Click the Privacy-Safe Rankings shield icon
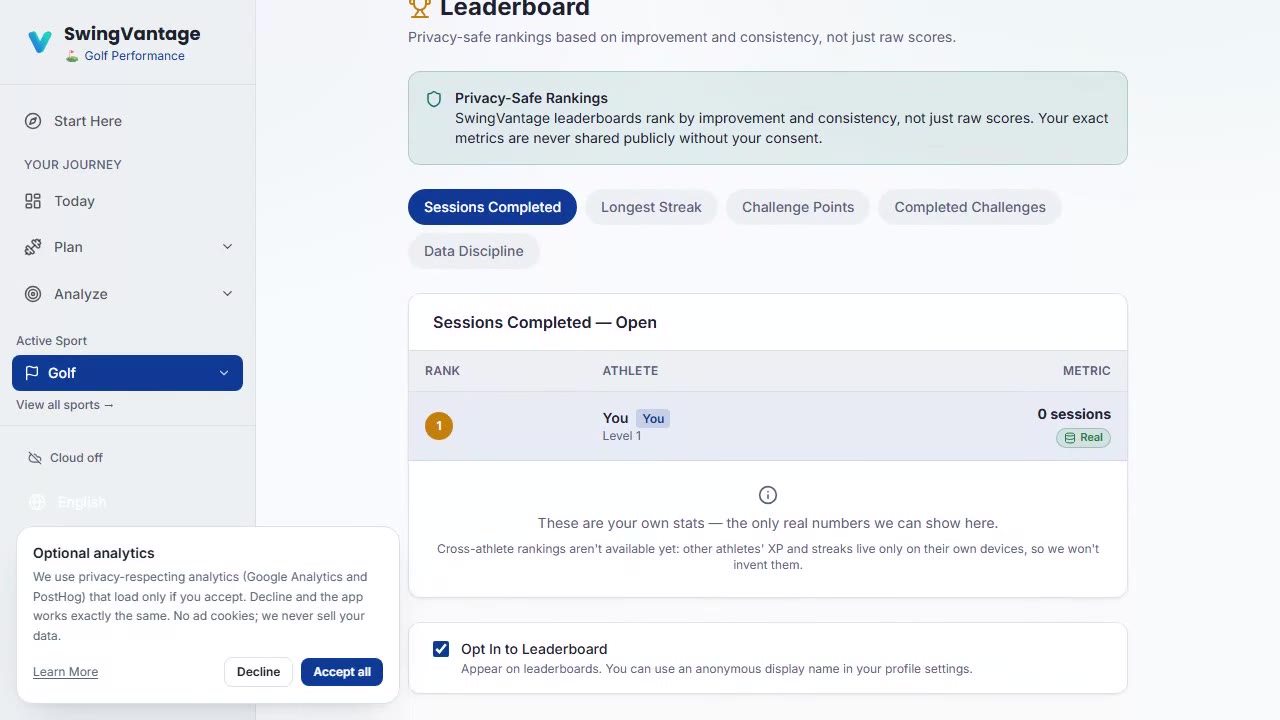This screenshot has width=1280, height=720. tap(434, 99)
